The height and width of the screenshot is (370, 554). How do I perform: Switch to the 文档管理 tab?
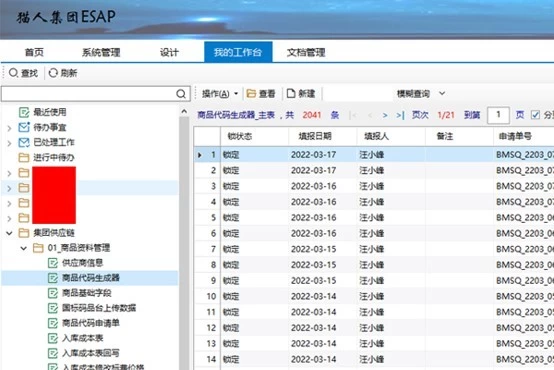point(306,52)
